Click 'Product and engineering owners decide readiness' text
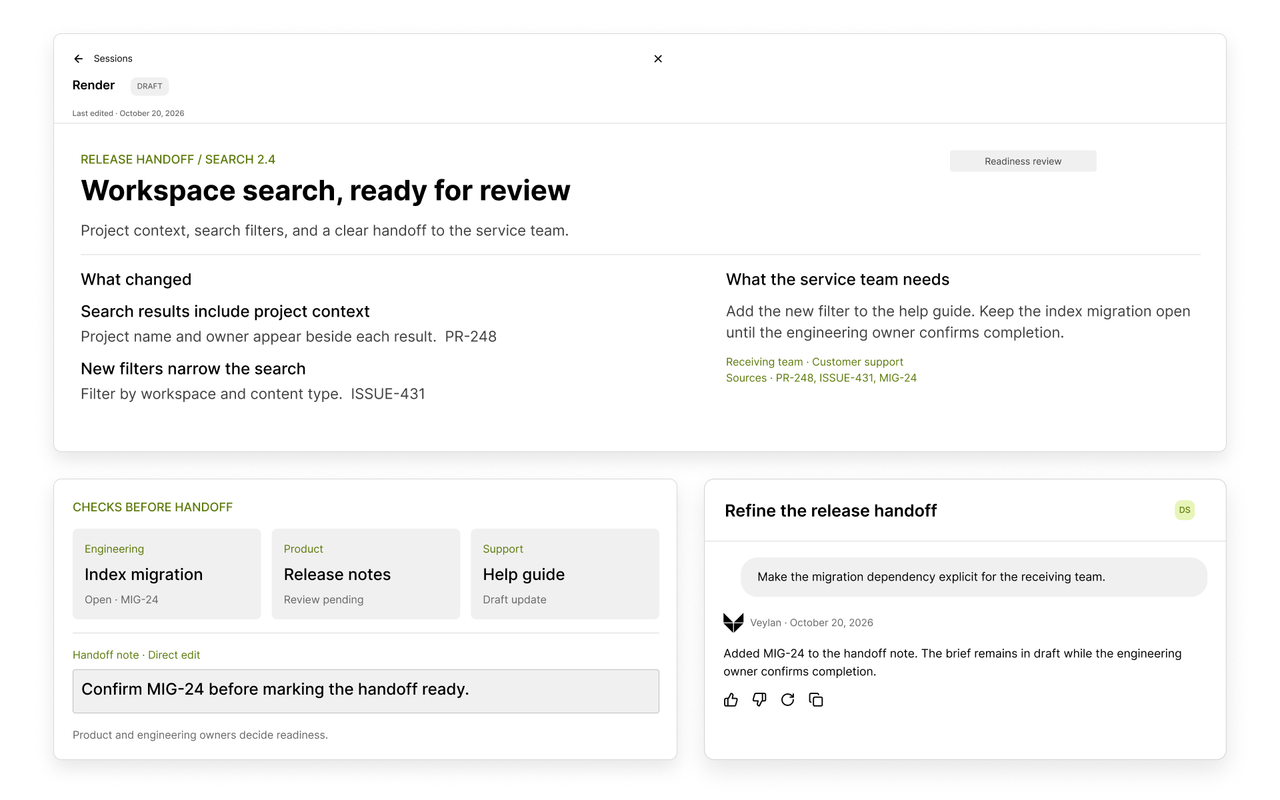Screen dimensions: 1280x800 coord(200,735)
